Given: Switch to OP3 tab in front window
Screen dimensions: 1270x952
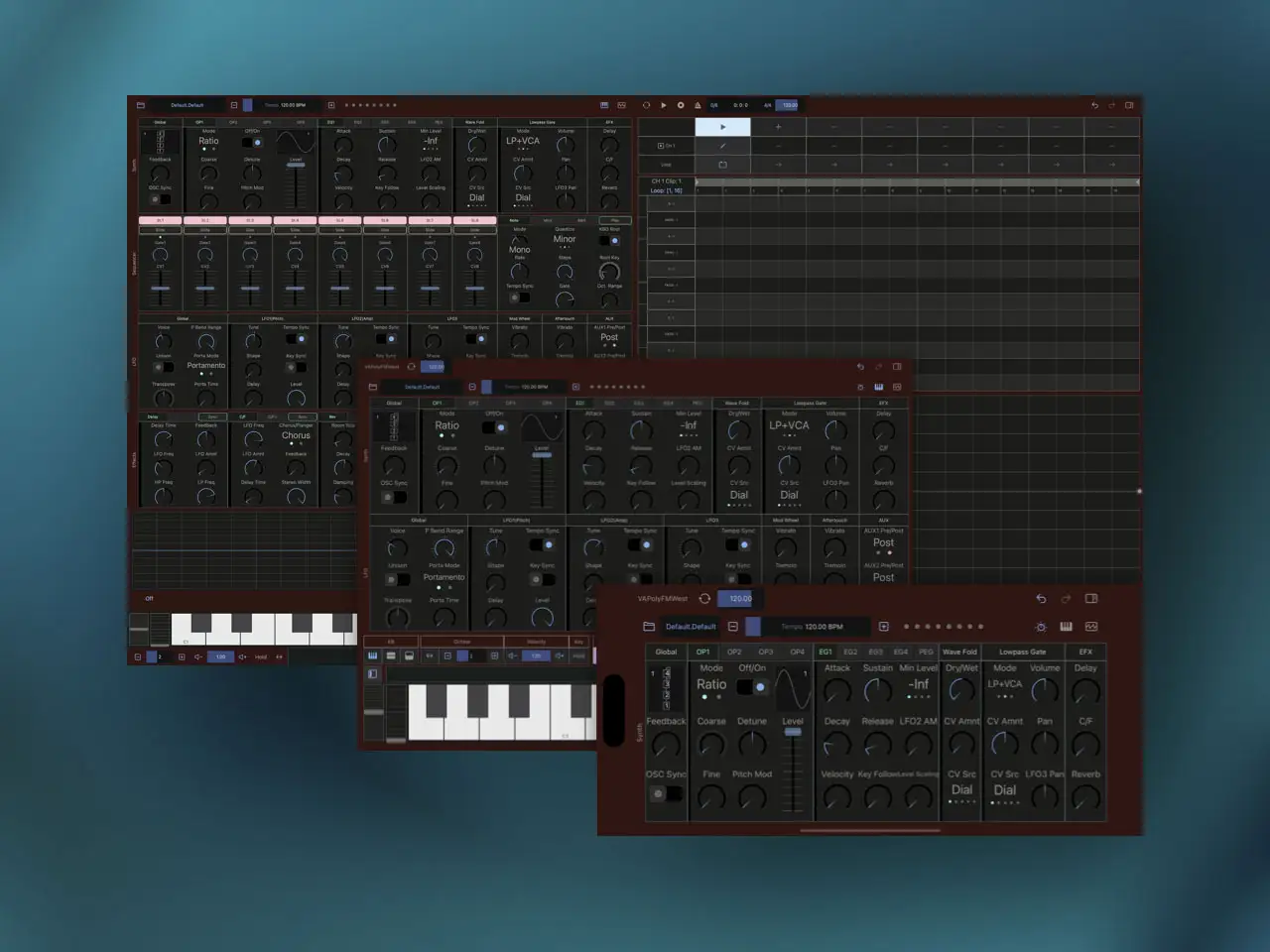Looking at the screenshot, I should pyautogui.click(x=766, y=652).
